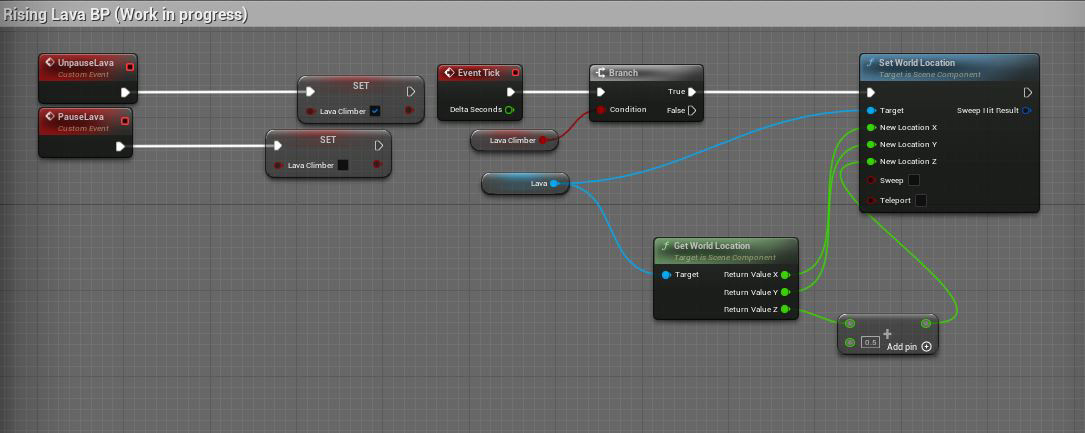Click Return Value Y output pin
1085x433 pixels.
(785, 292)
